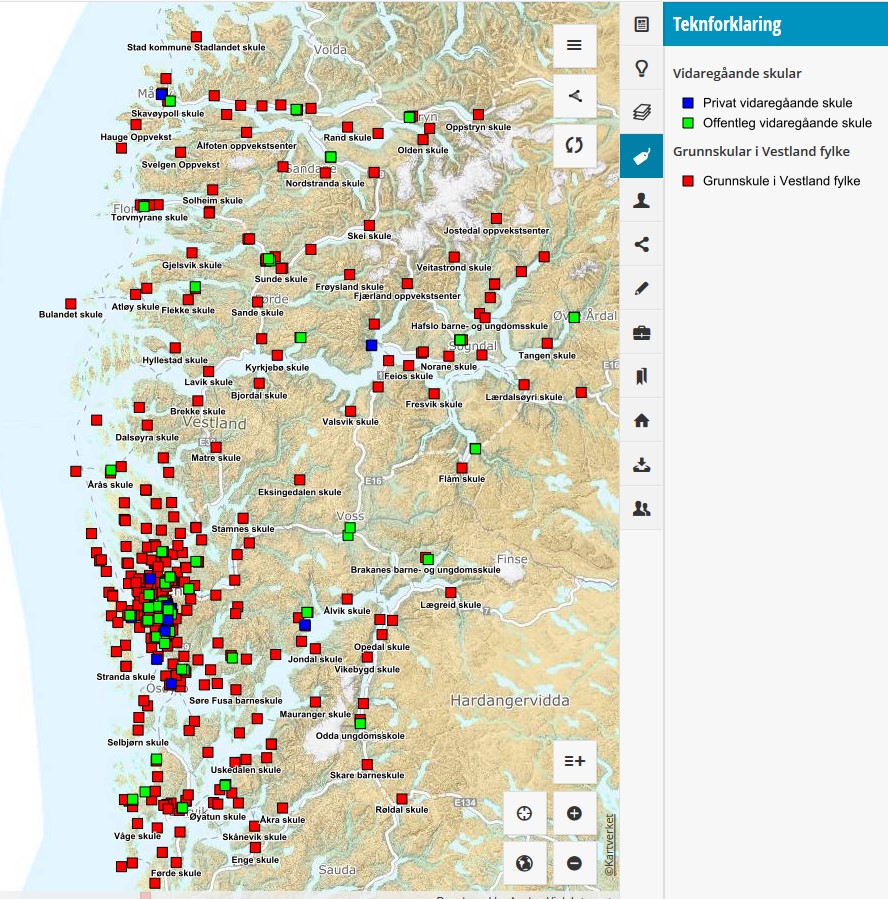The height and width of the screenshot is (899, 888).
Task: Click the download sidebar icon
Action: click(641, 464)
